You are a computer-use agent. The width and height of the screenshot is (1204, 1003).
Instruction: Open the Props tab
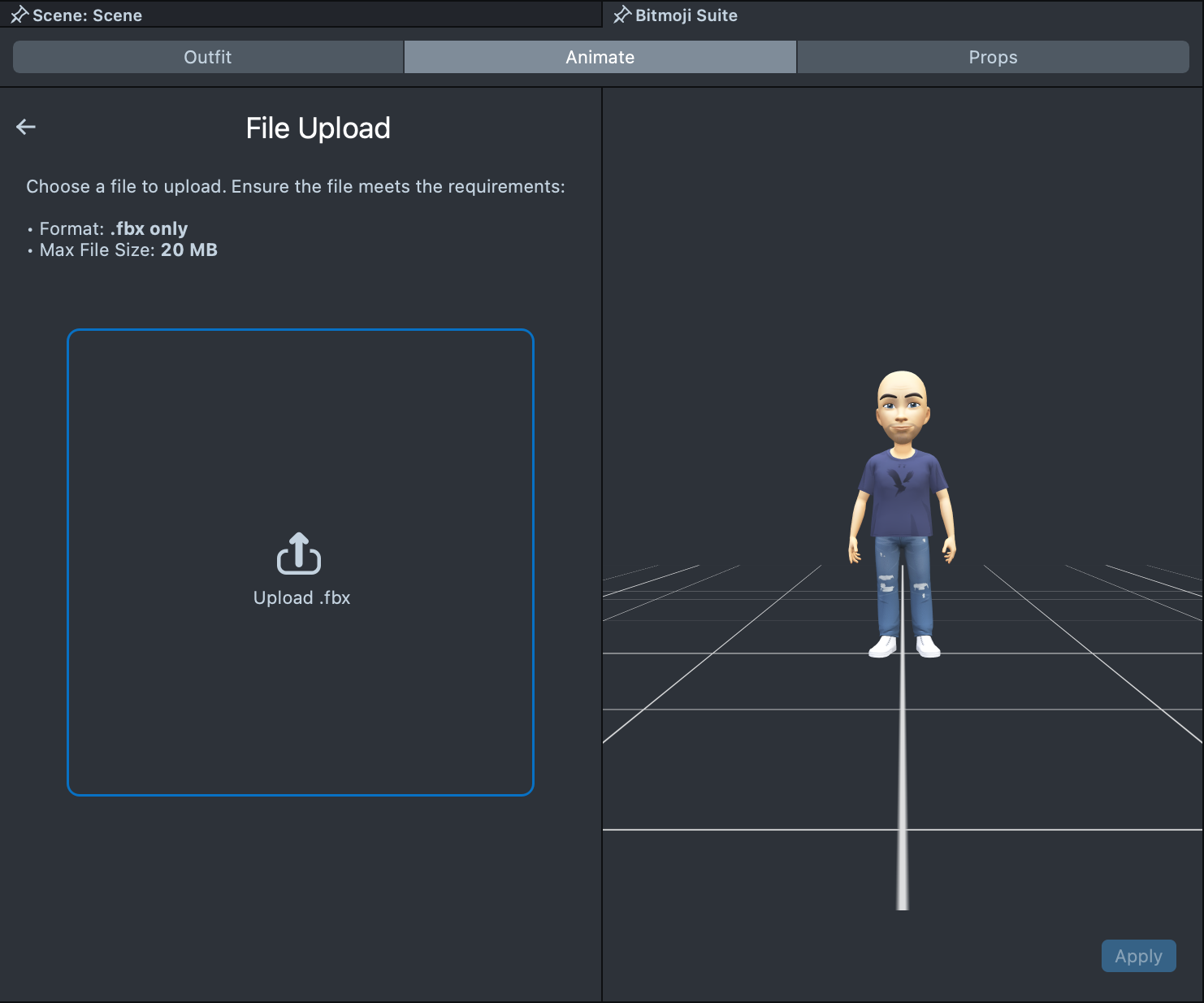coord(993,57)
